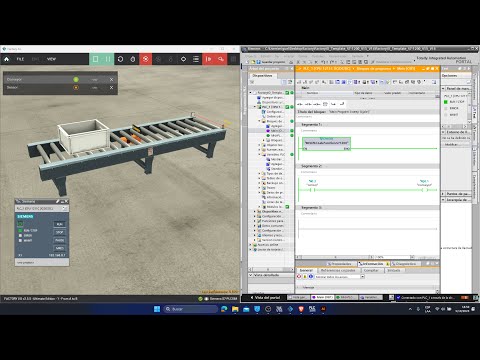Collapse Variables PLC node in project tree

point(260,155)
